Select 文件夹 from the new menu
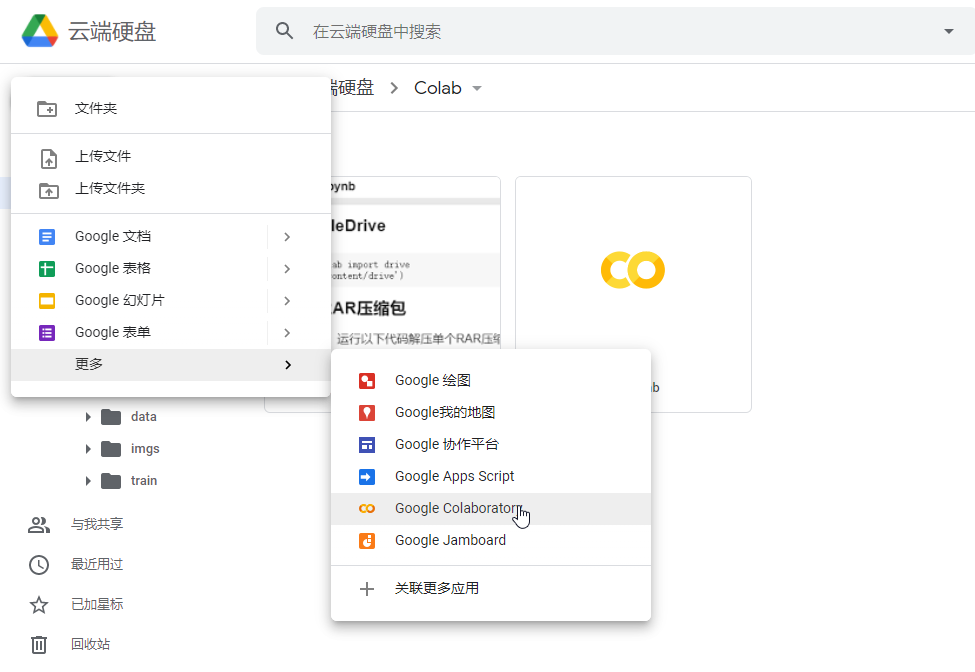975x672 pixels. point(170,109)
